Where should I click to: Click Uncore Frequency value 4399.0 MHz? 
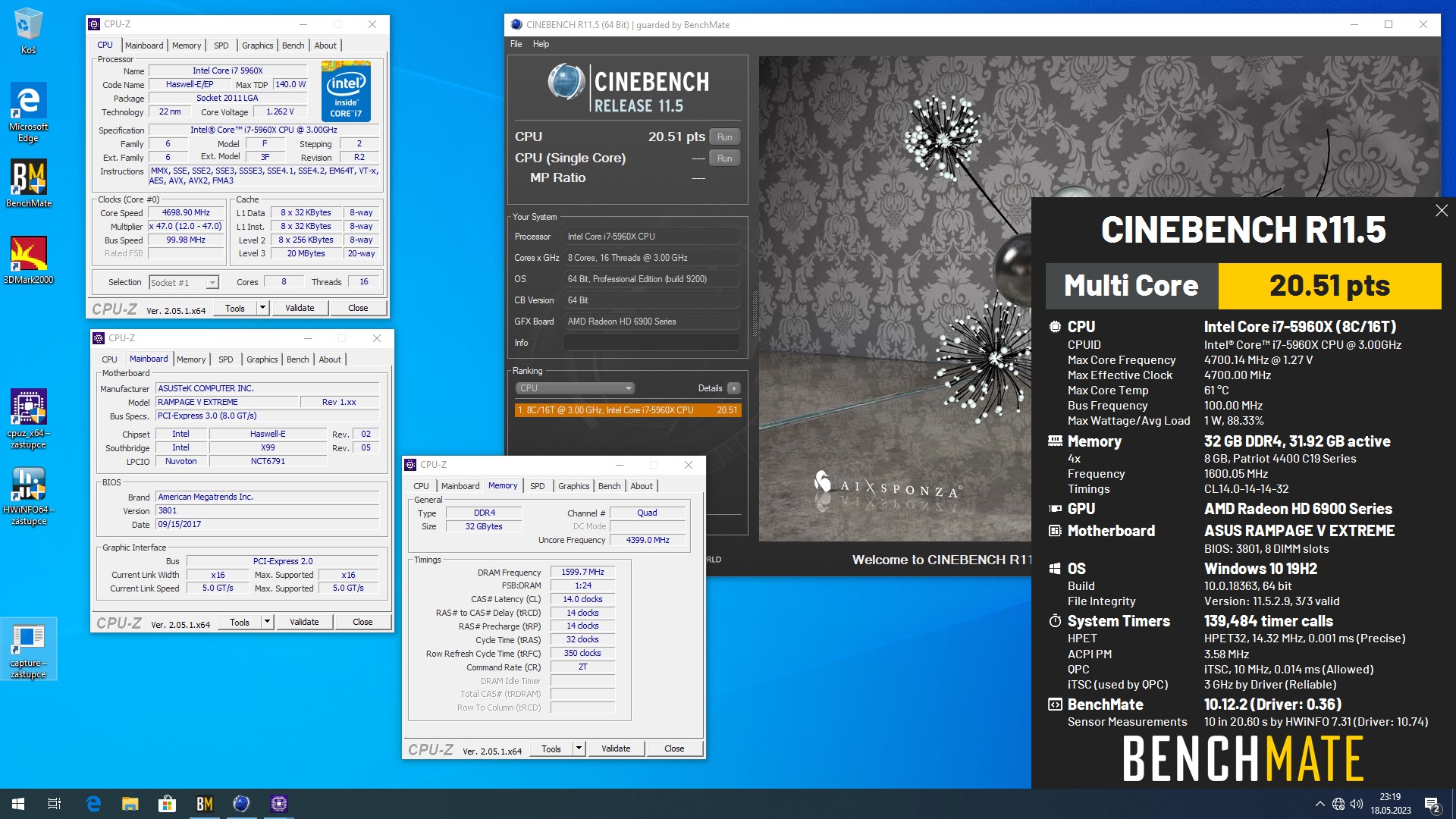coord(647,540)
